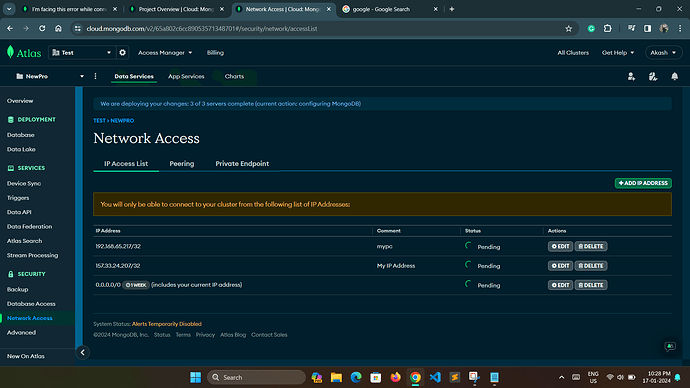Open Stream Processing in sidebar
This screenshot has width=690, height=388.
[x=33, y=256]
